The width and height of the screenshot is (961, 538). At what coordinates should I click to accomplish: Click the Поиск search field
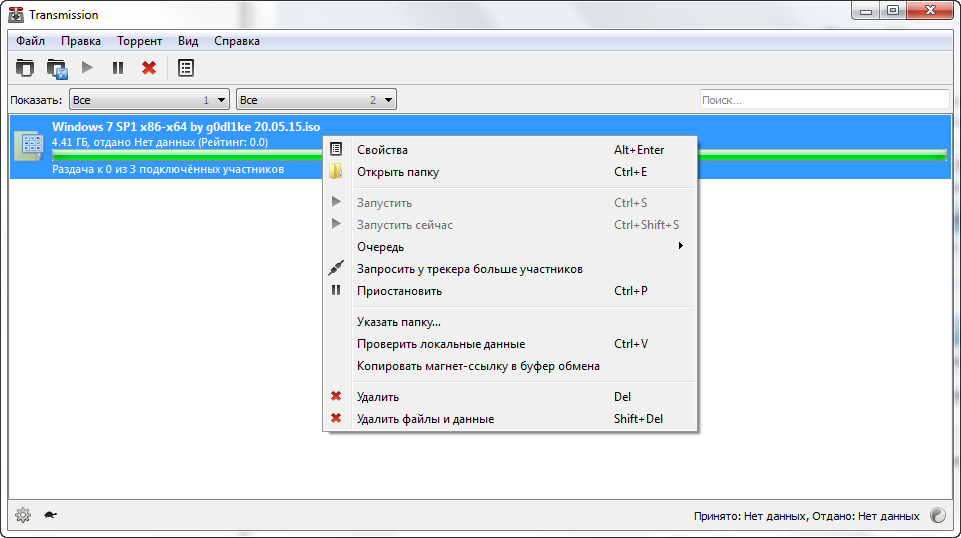click(x=824, y=100)
